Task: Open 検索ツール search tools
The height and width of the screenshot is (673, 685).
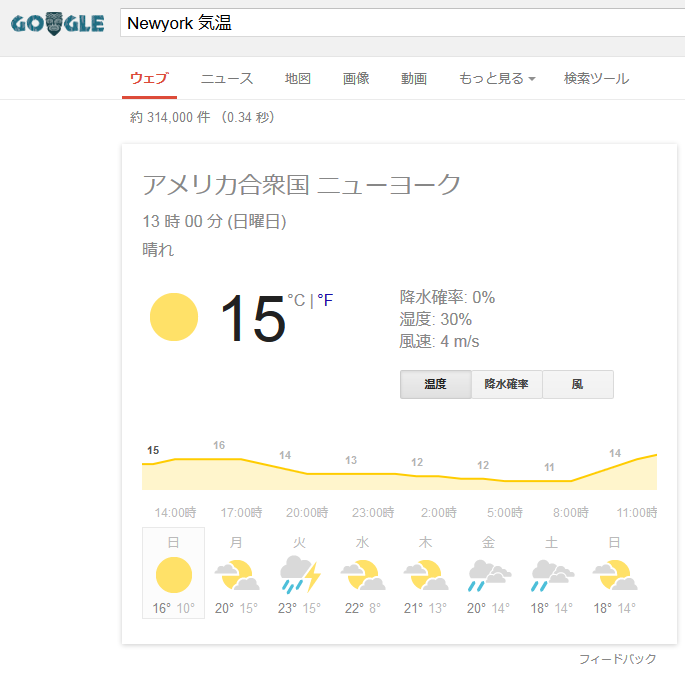Action: [596, 79]
